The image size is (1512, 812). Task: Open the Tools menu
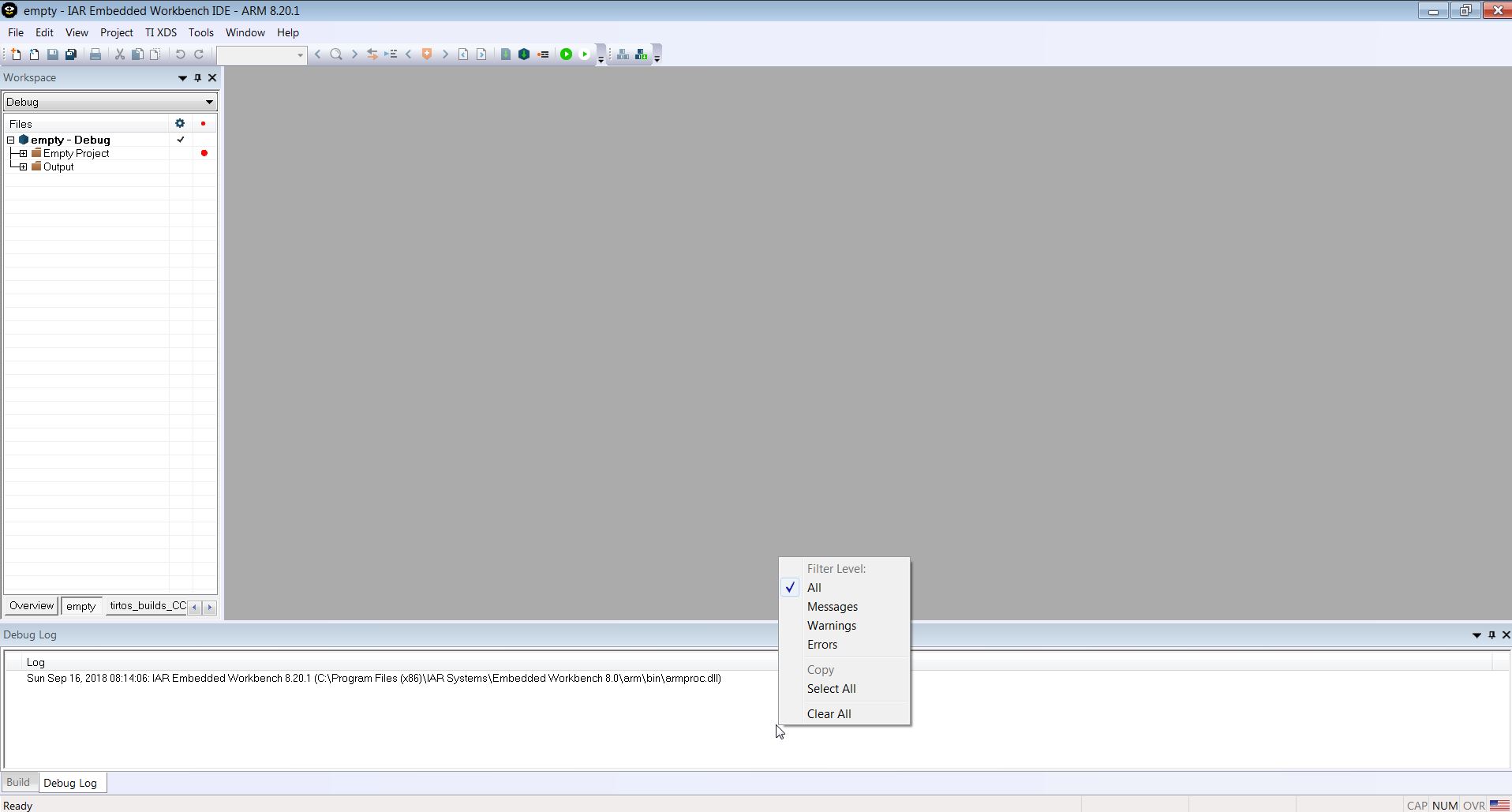[201, 33]
